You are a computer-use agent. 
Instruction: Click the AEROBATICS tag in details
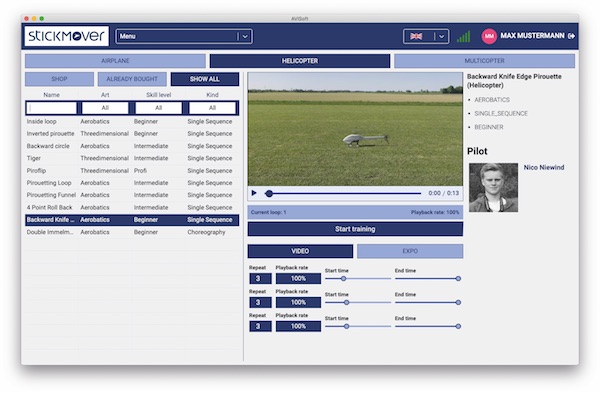[x=492, y=99]
